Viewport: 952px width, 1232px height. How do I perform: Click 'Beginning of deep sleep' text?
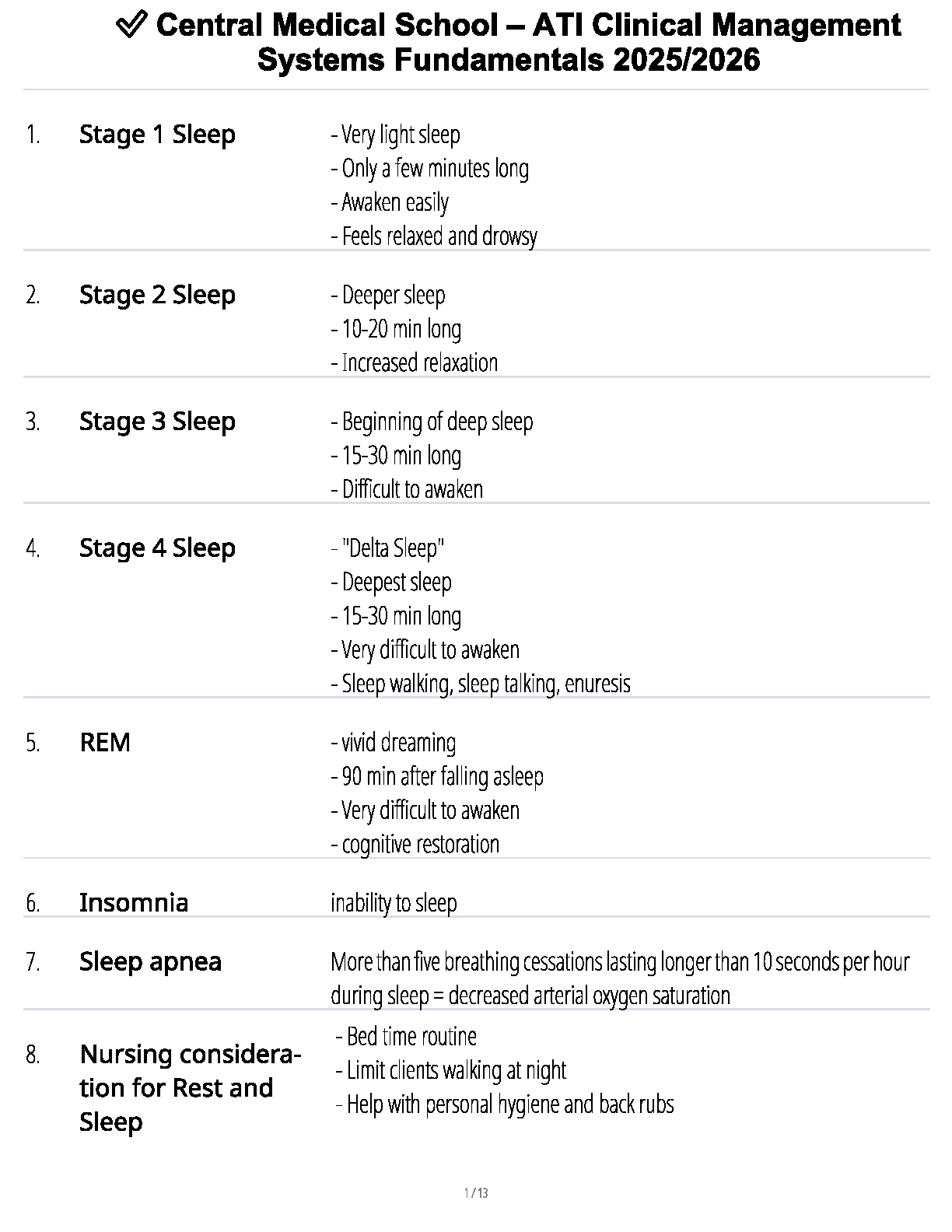[432, 422]
